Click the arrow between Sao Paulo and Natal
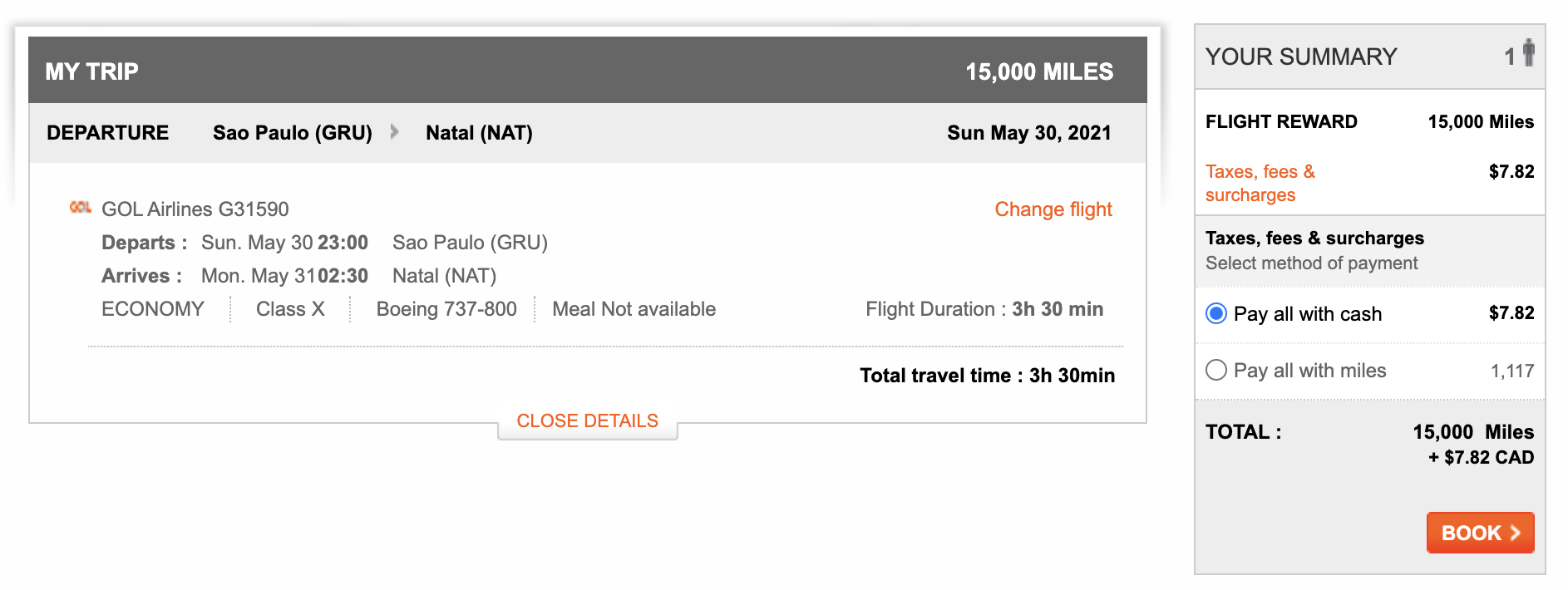The image size is (1568, 590). pyautogui.click(x=395, y=132)
